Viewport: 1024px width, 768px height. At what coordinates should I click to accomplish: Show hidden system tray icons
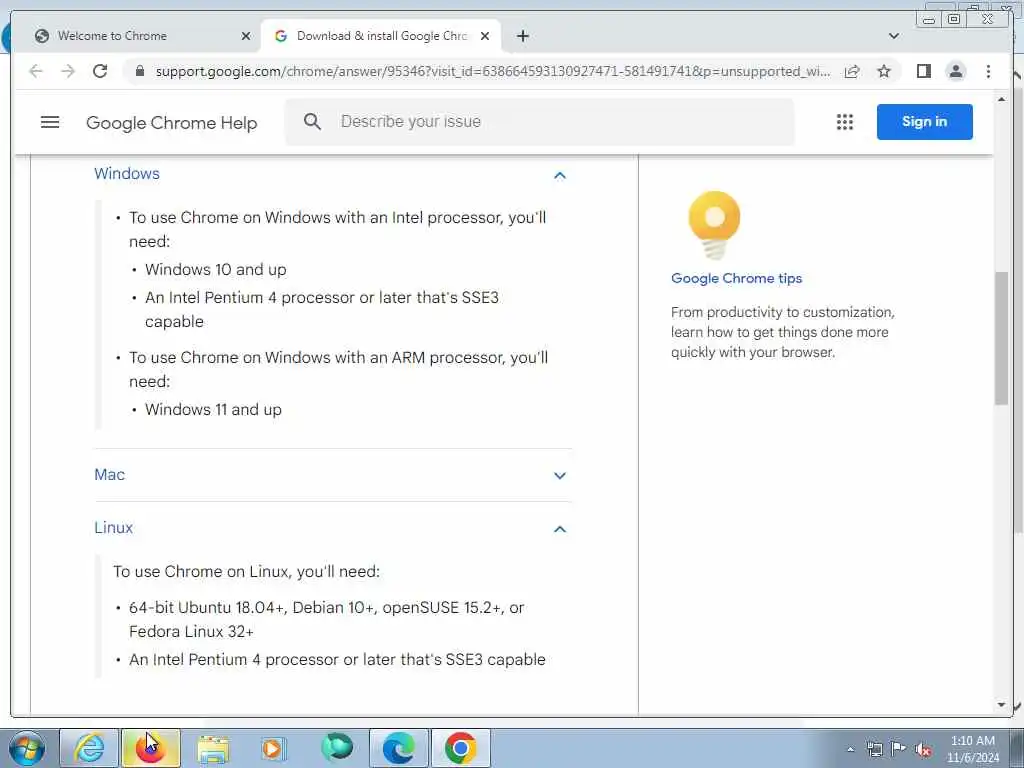coord(850,750)
